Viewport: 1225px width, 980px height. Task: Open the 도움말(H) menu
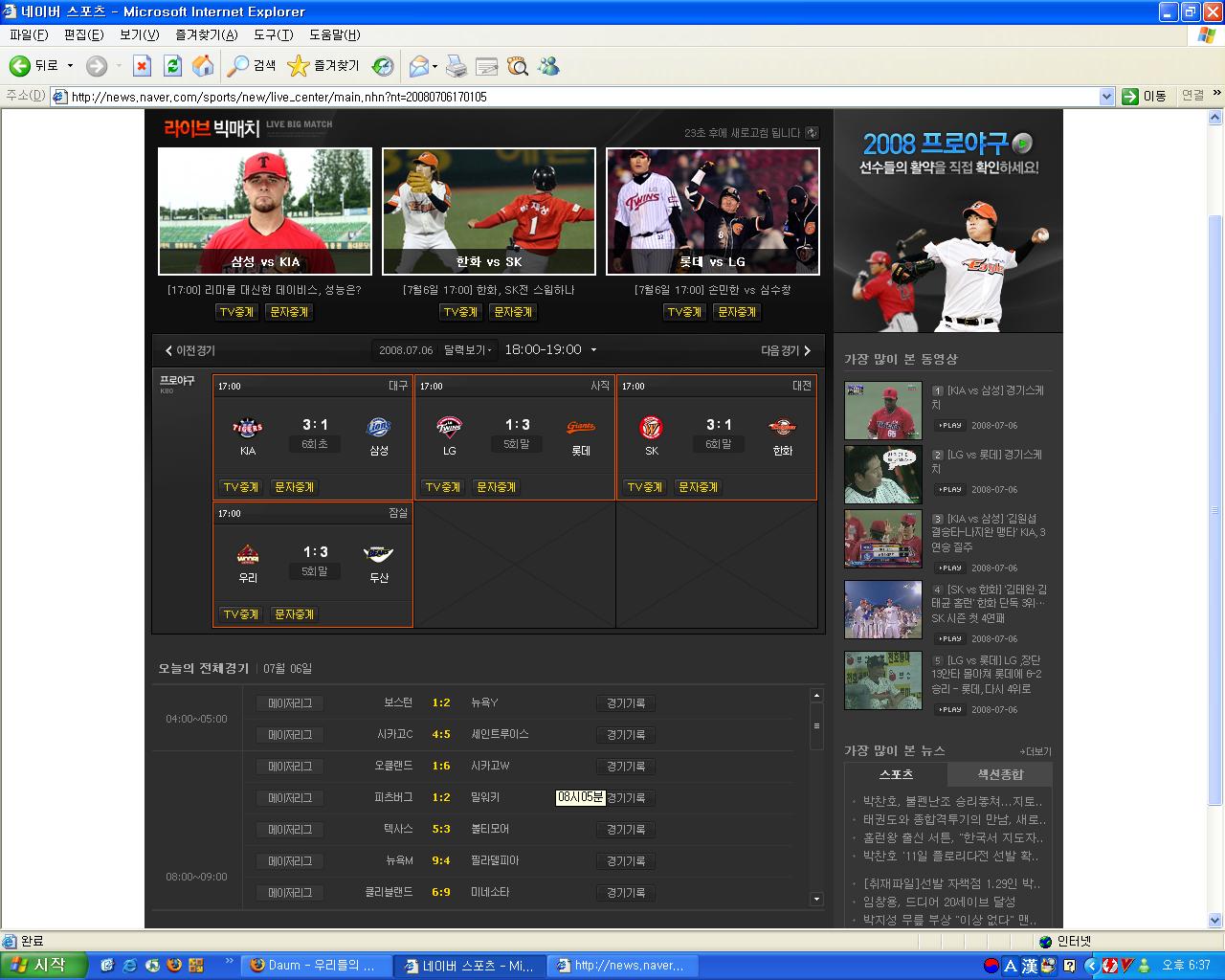335,35
